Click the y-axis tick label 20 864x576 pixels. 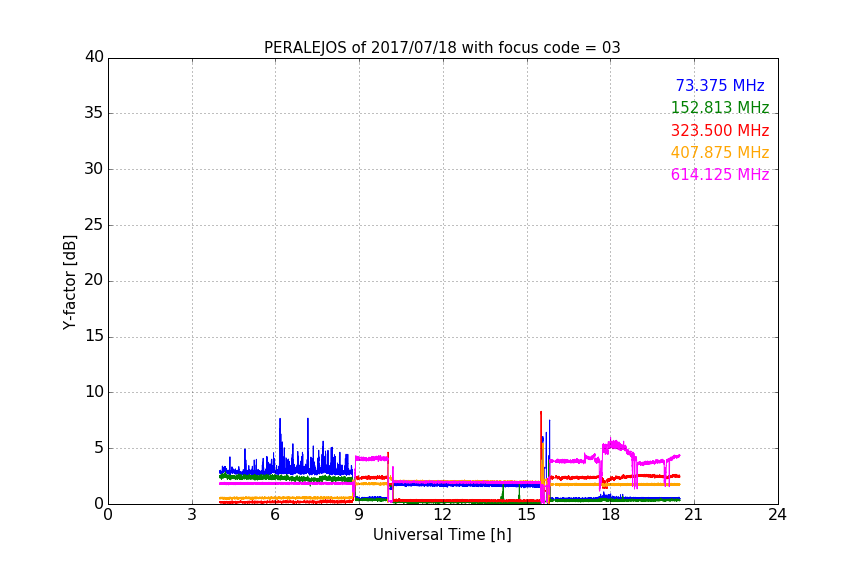pyautogui.click(x=94, y=280)
